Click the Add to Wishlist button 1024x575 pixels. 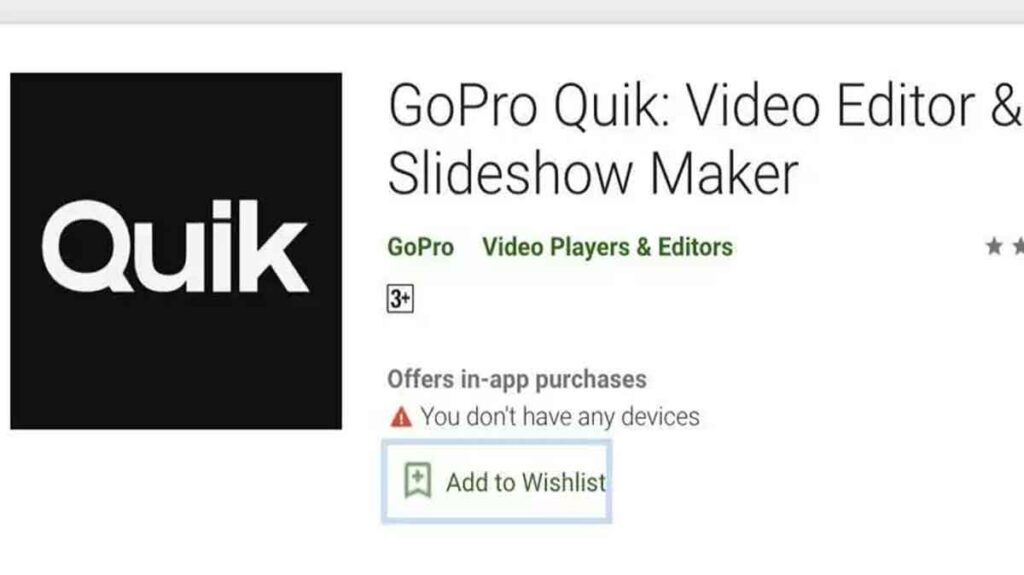pos(497,482)
